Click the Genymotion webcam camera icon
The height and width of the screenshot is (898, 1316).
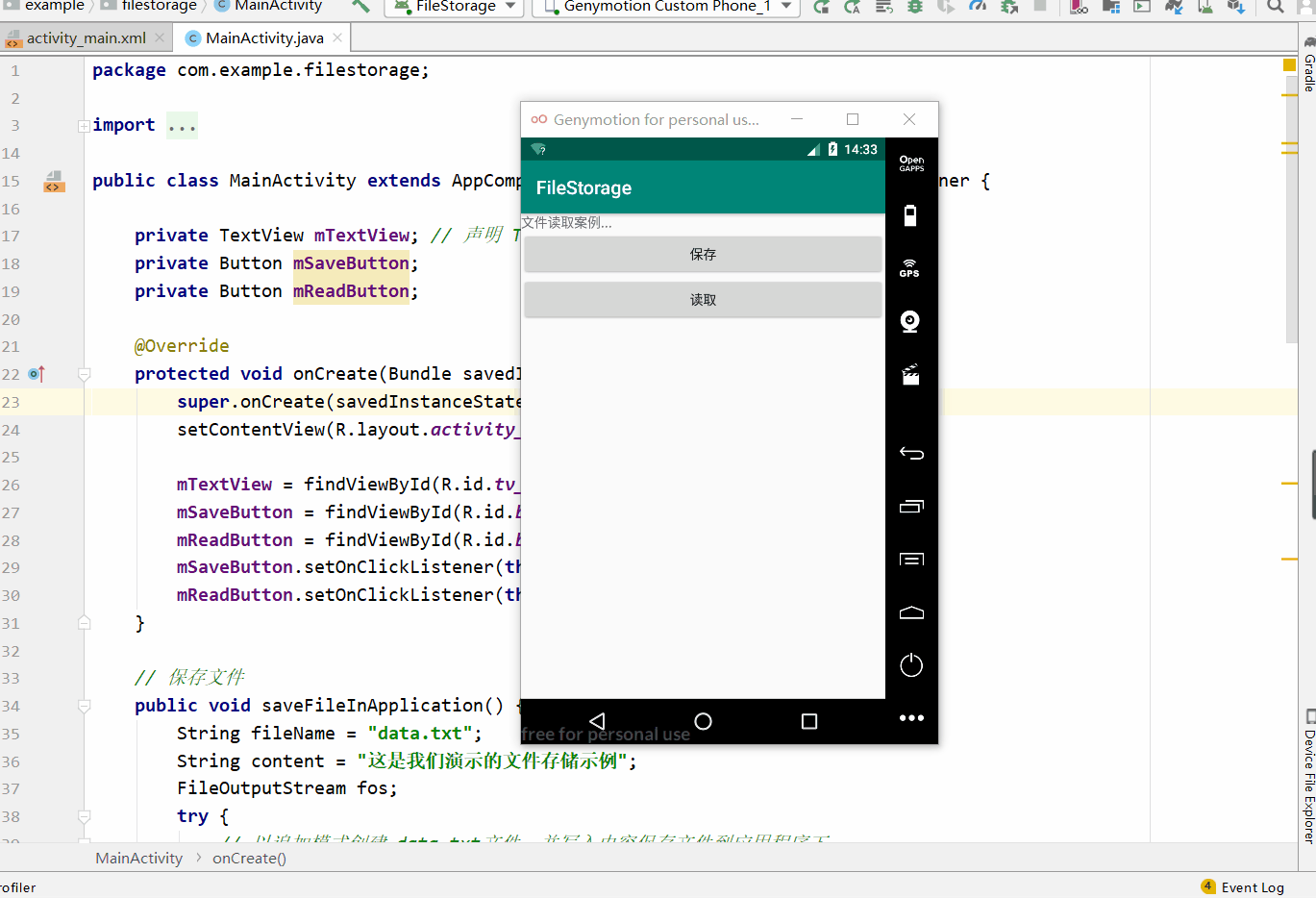909,321
